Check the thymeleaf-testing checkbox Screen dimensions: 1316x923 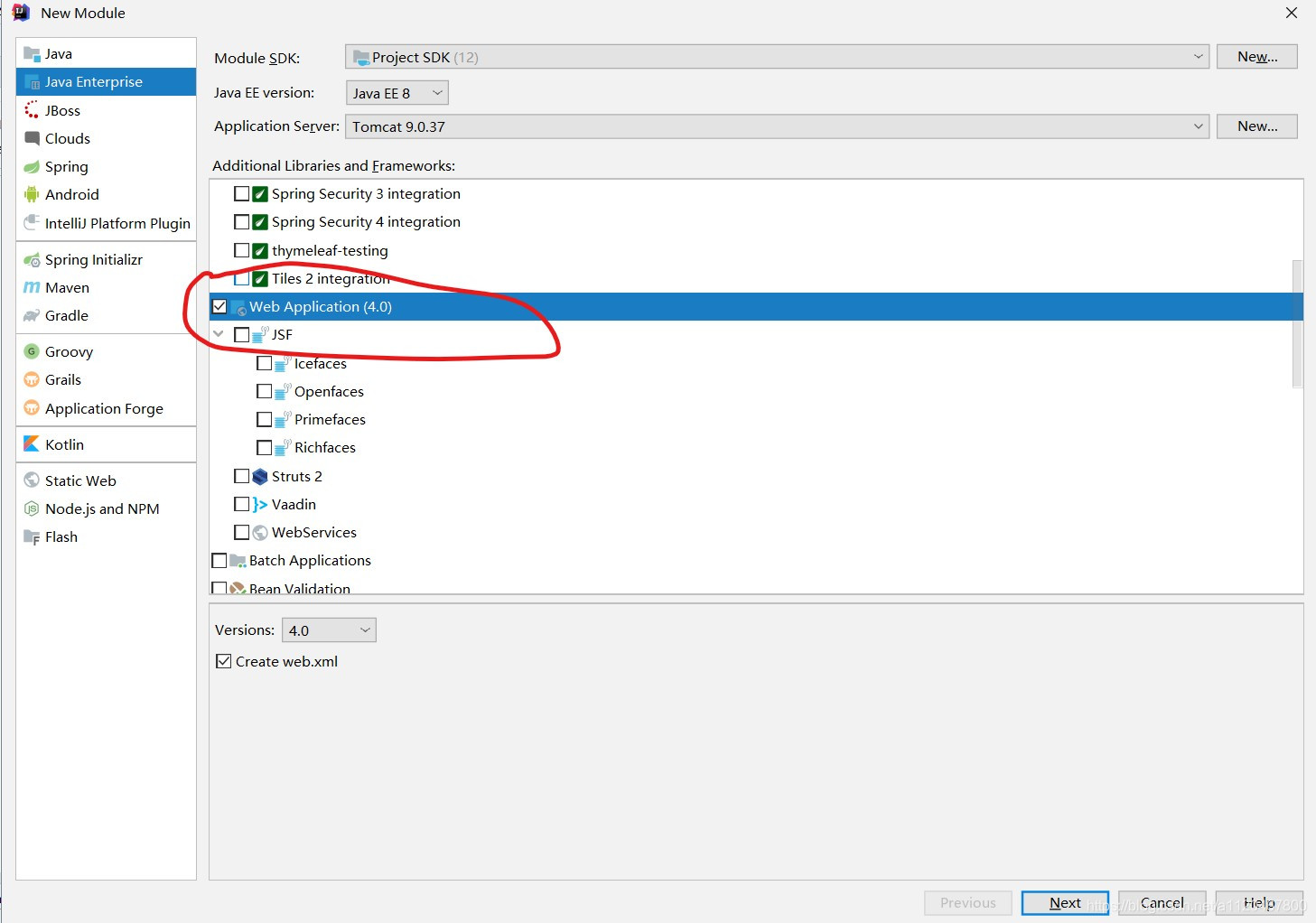(x=241, y=250)
